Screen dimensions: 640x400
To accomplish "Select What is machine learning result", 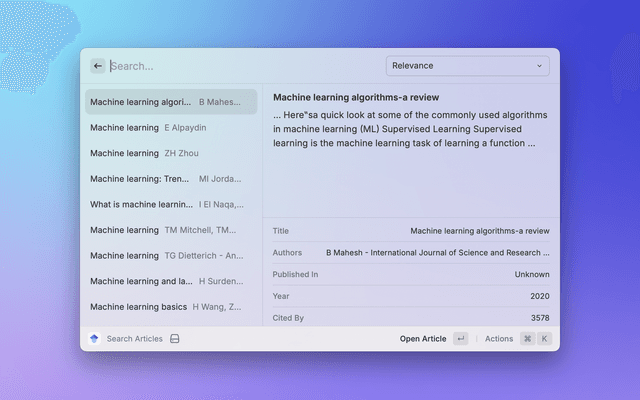I will (x=171, y=204).
